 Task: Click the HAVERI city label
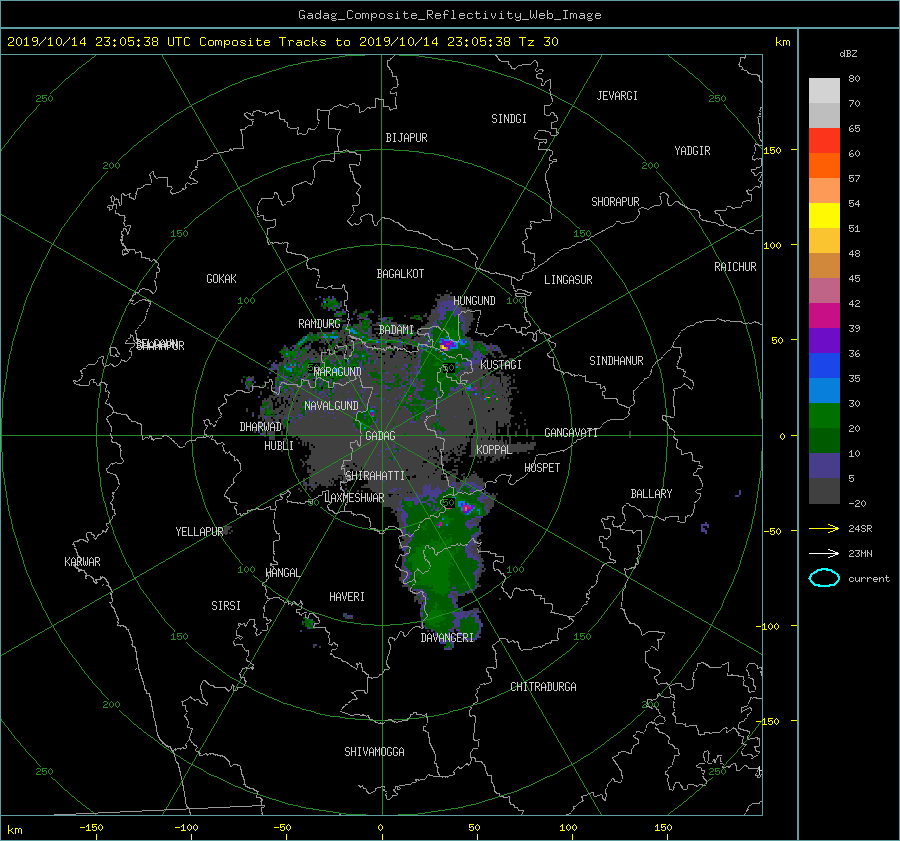click(347, 597)
